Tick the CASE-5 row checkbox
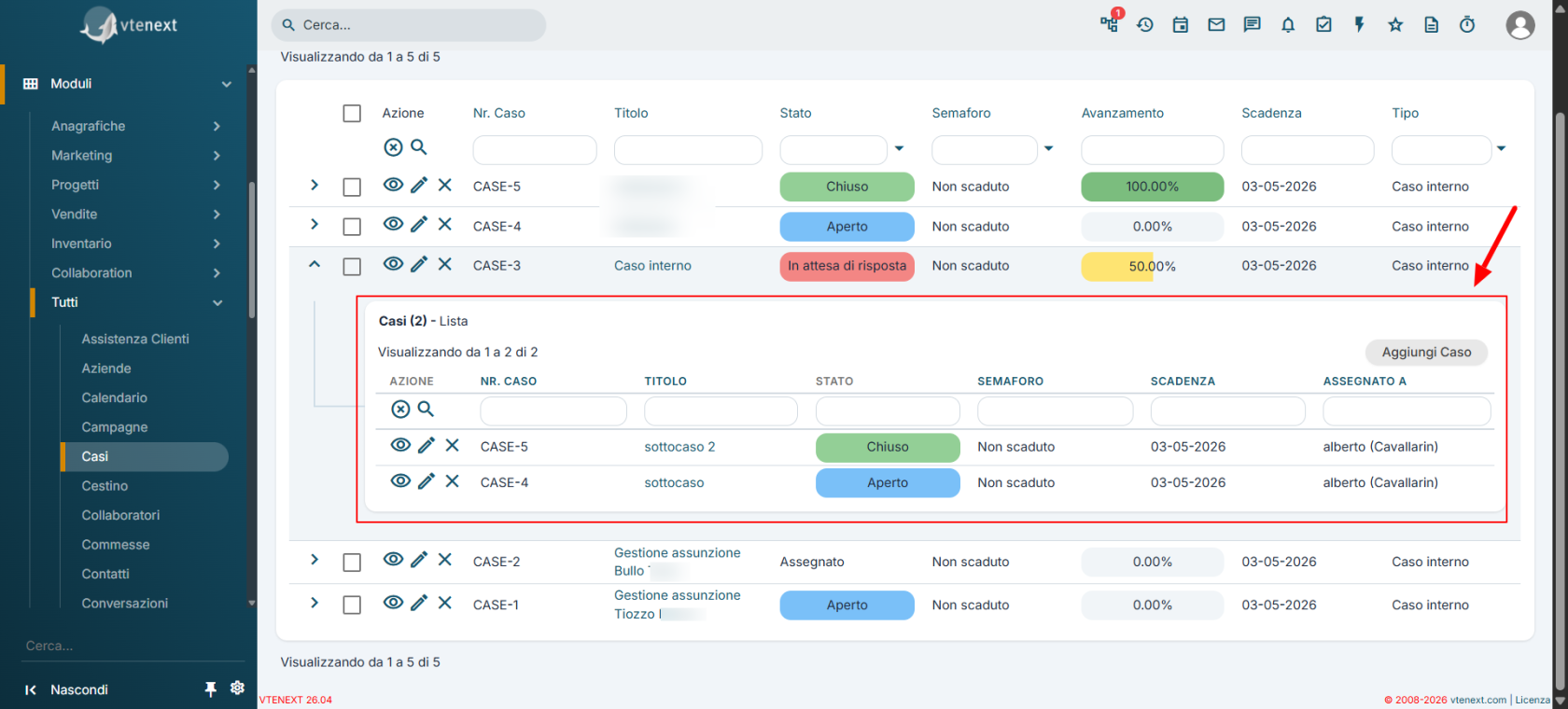The image size is (1568, 709). [352, 187]
